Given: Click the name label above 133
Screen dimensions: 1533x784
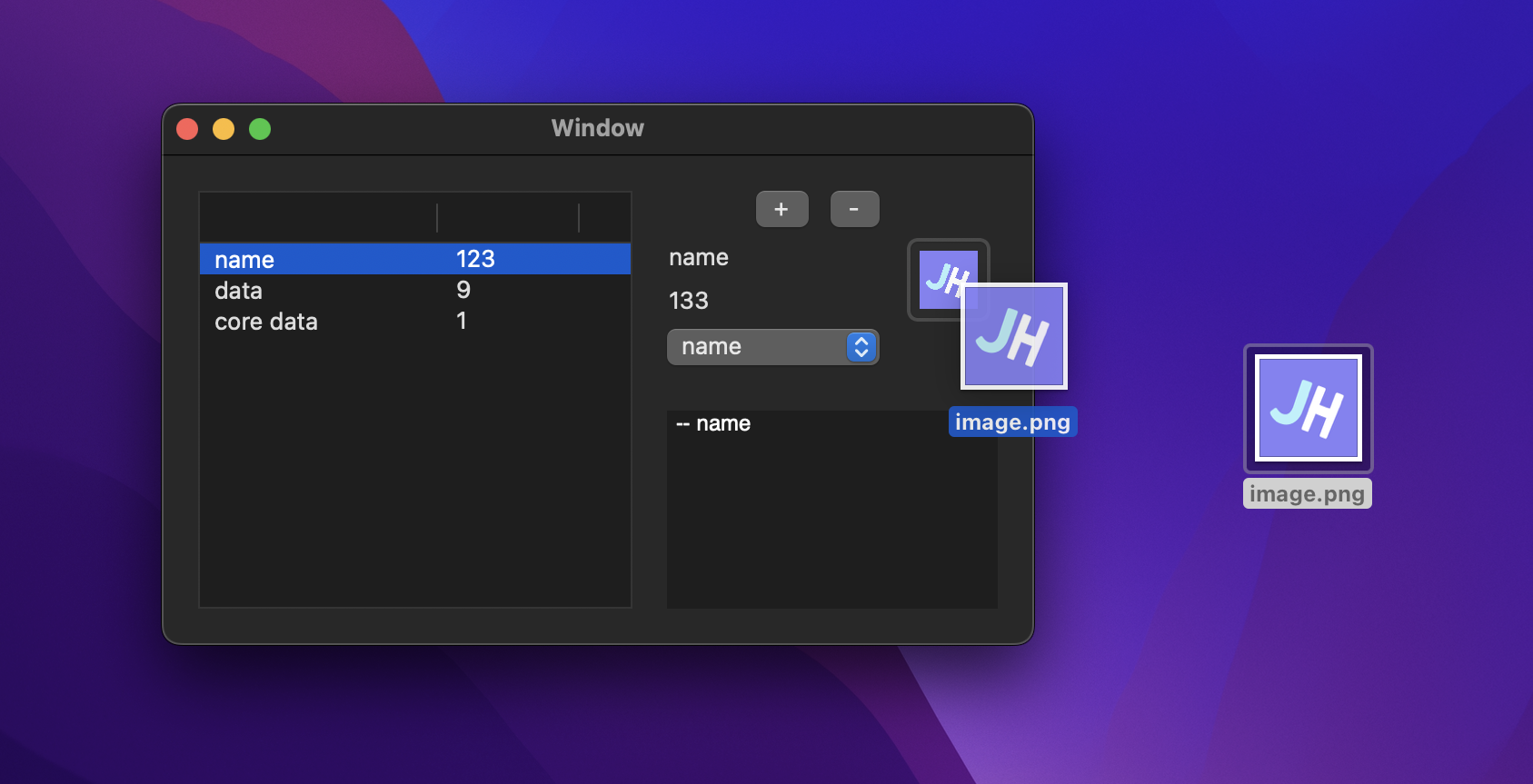Looking at the screenshot, I should [699, 257].
